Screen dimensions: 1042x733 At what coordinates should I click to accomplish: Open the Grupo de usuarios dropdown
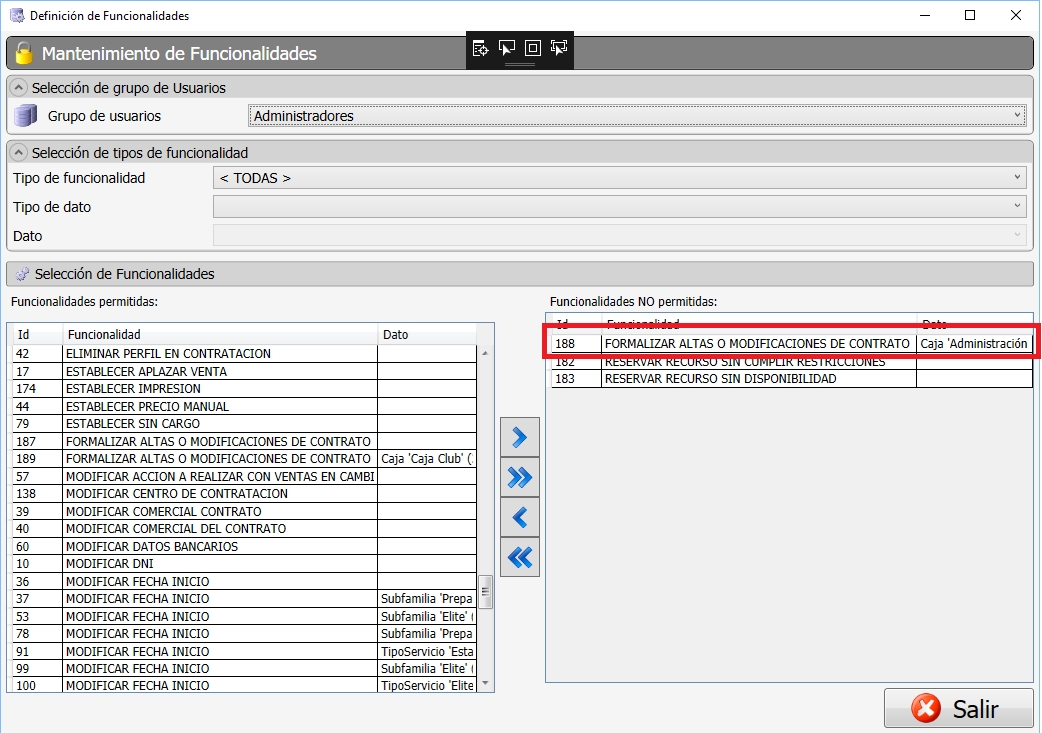pyautogui.click(x=637, y=116)
